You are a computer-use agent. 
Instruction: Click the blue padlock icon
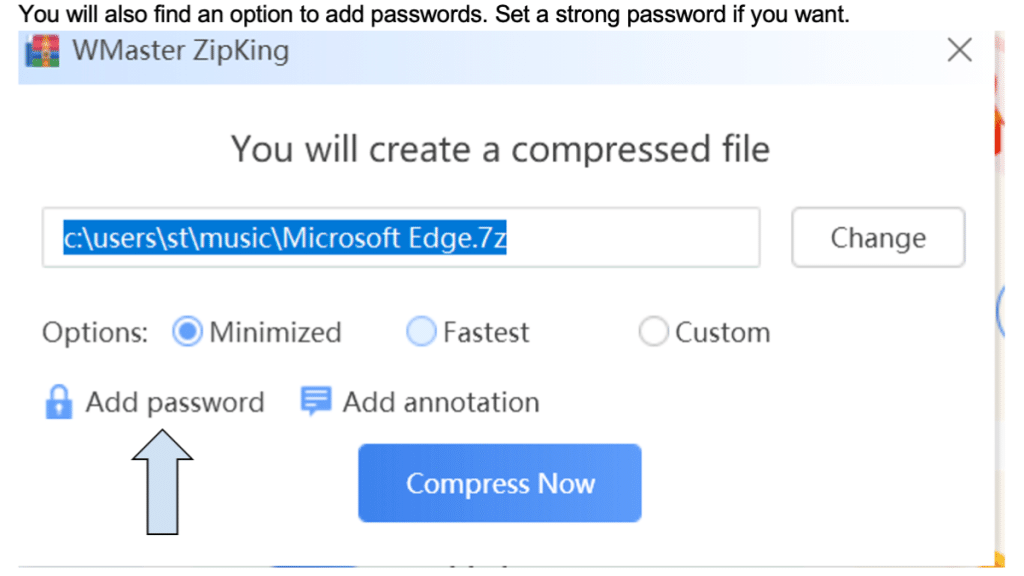click(x=59, y=402)
